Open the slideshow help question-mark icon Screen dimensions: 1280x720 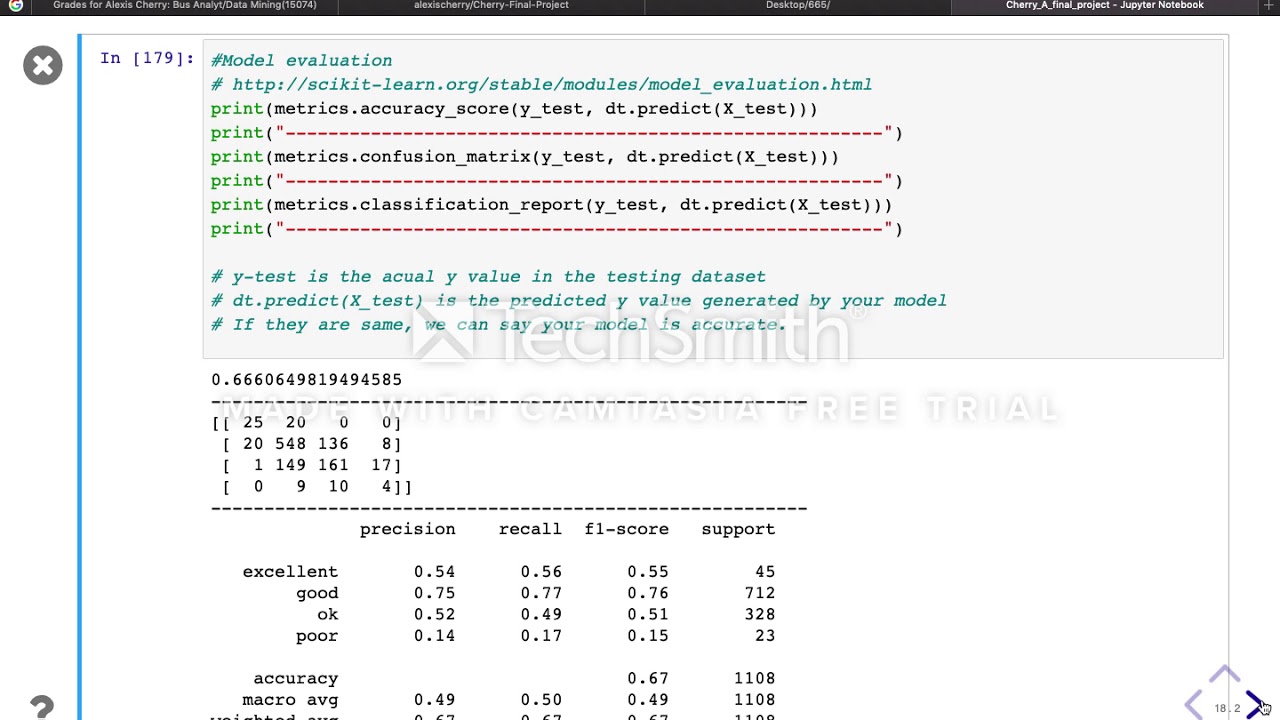[x=41, y=707]
